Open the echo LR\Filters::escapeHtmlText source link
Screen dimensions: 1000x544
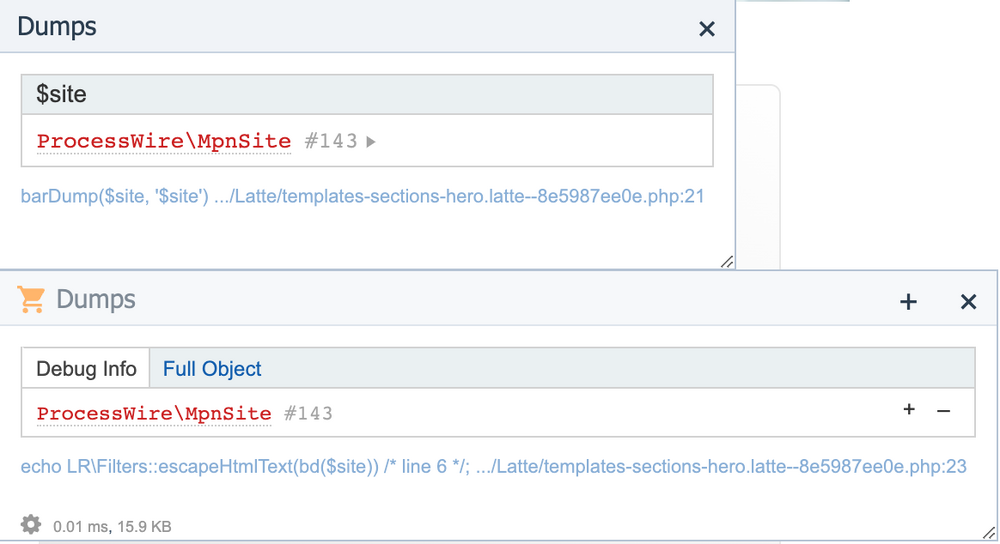pyautogui.click(x=493, y=466)
